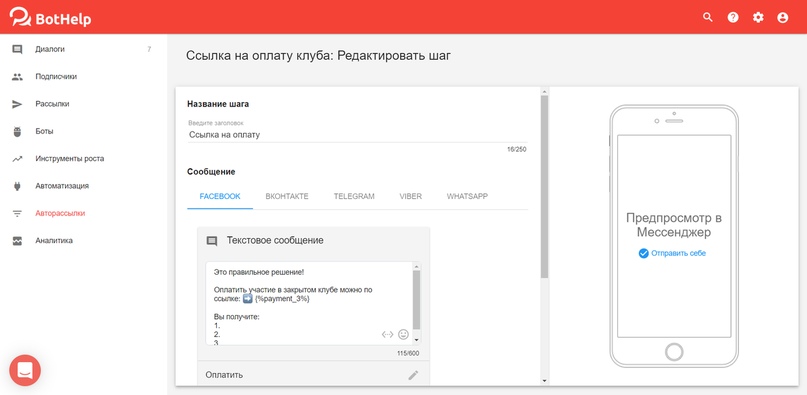Click the Название шага label
807x395 pixels.
[x=218, y=104]
